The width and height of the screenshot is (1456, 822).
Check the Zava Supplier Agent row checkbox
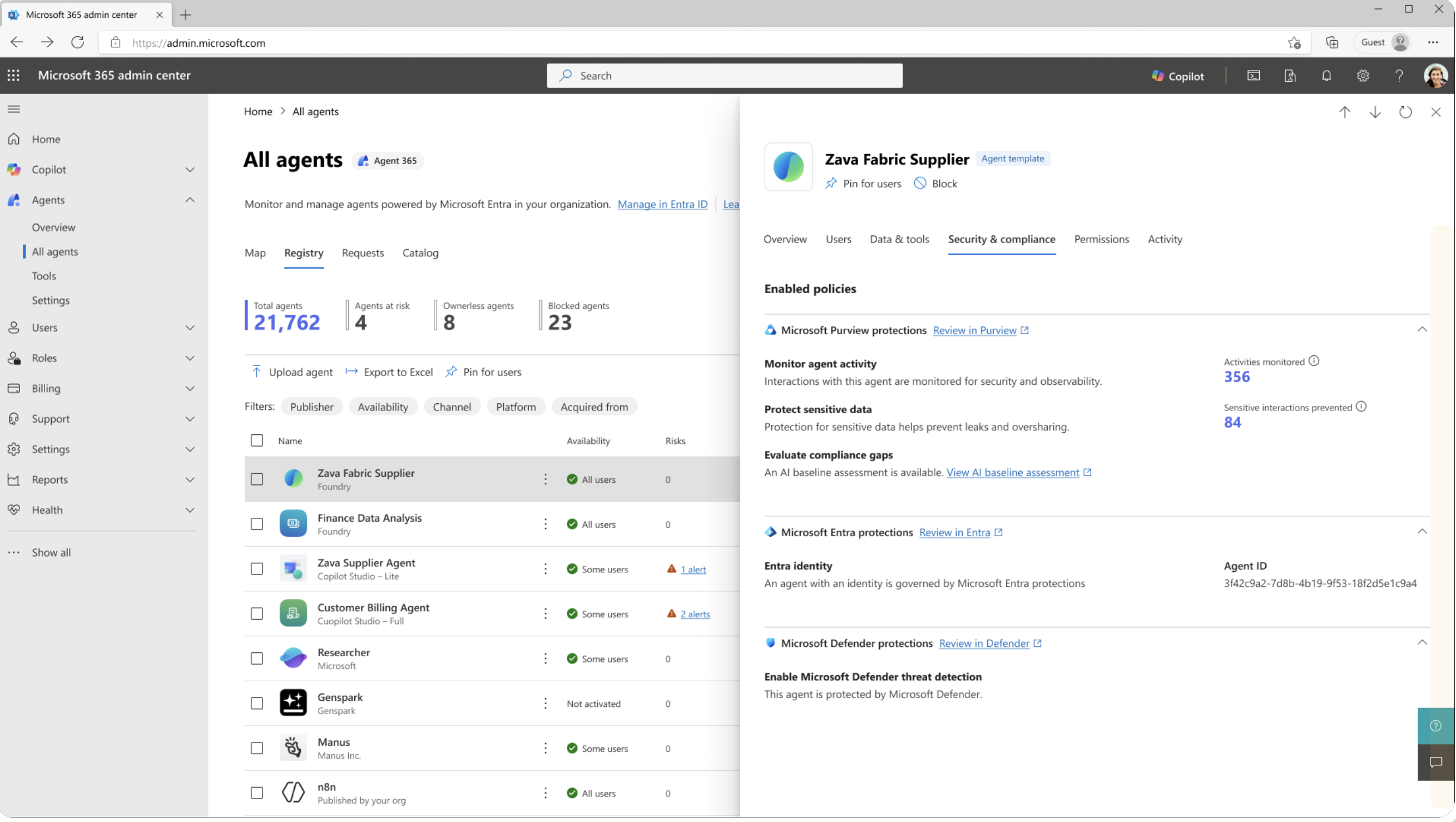pos(257,570)
